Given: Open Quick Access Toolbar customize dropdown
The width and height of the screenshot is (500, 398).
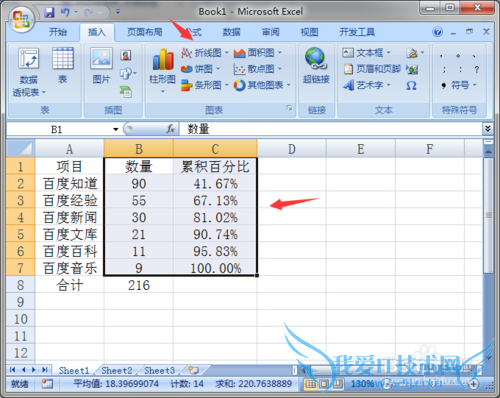Looking at the screenshot, I should (x=118, y=12).
